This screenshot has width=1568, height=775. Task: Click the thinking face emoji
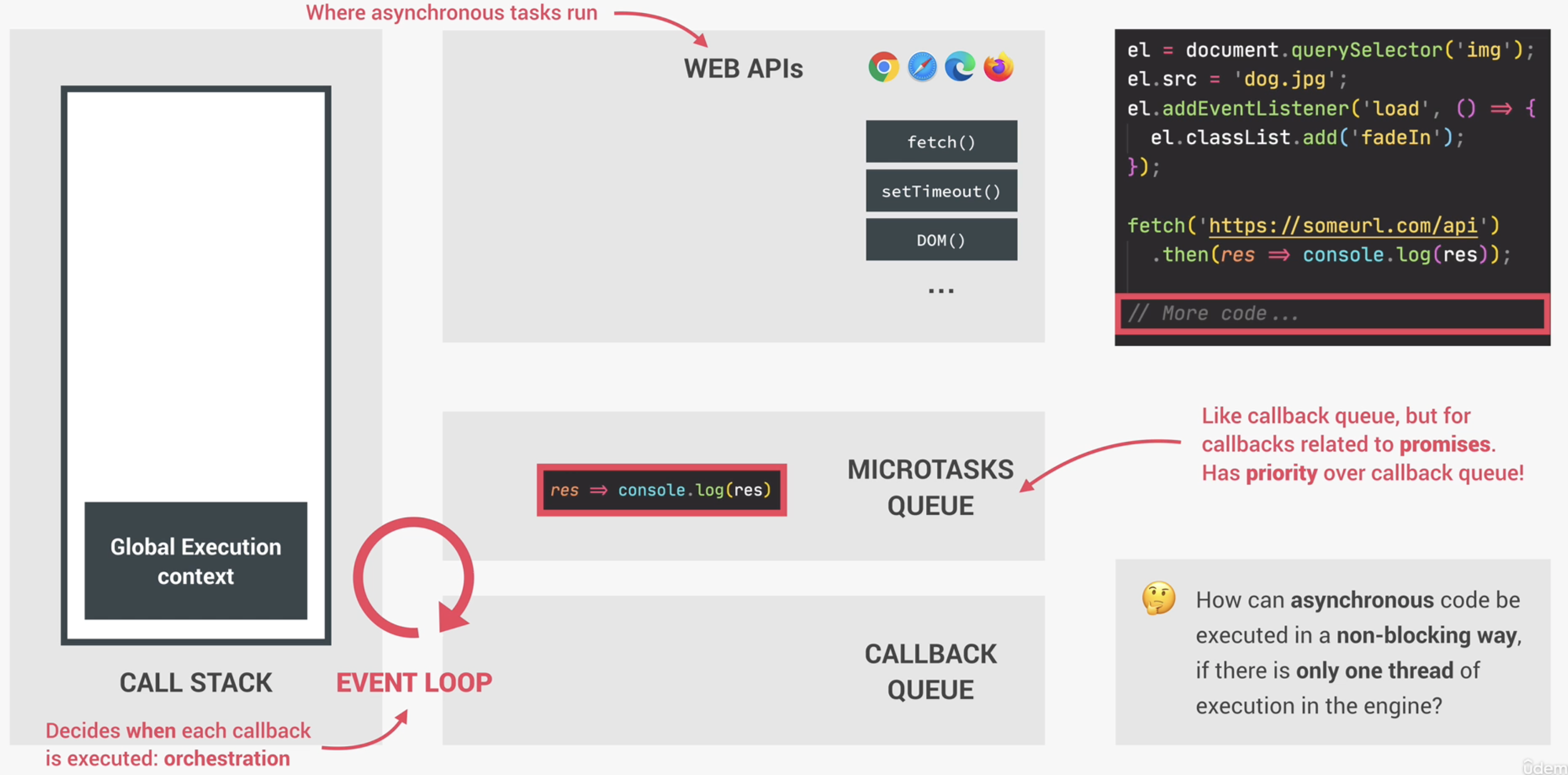(1158, 598)
